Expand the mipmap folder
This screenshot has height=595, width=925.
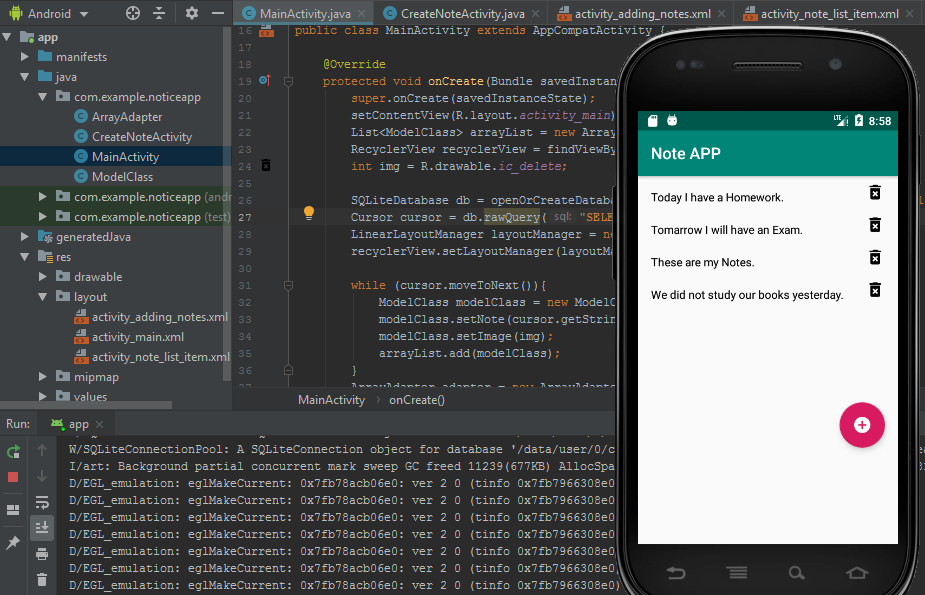[x=42, y=376]
